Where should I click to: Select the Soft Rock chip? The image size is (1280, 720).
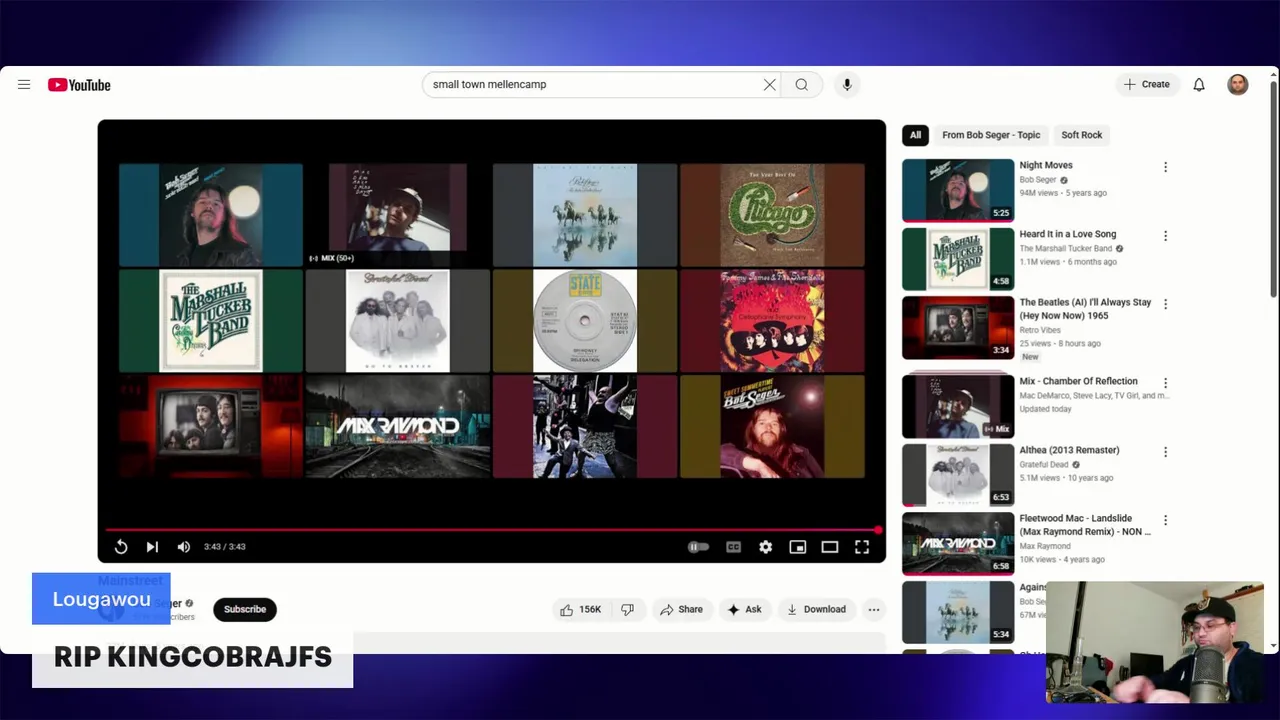tap(1081, 135)
